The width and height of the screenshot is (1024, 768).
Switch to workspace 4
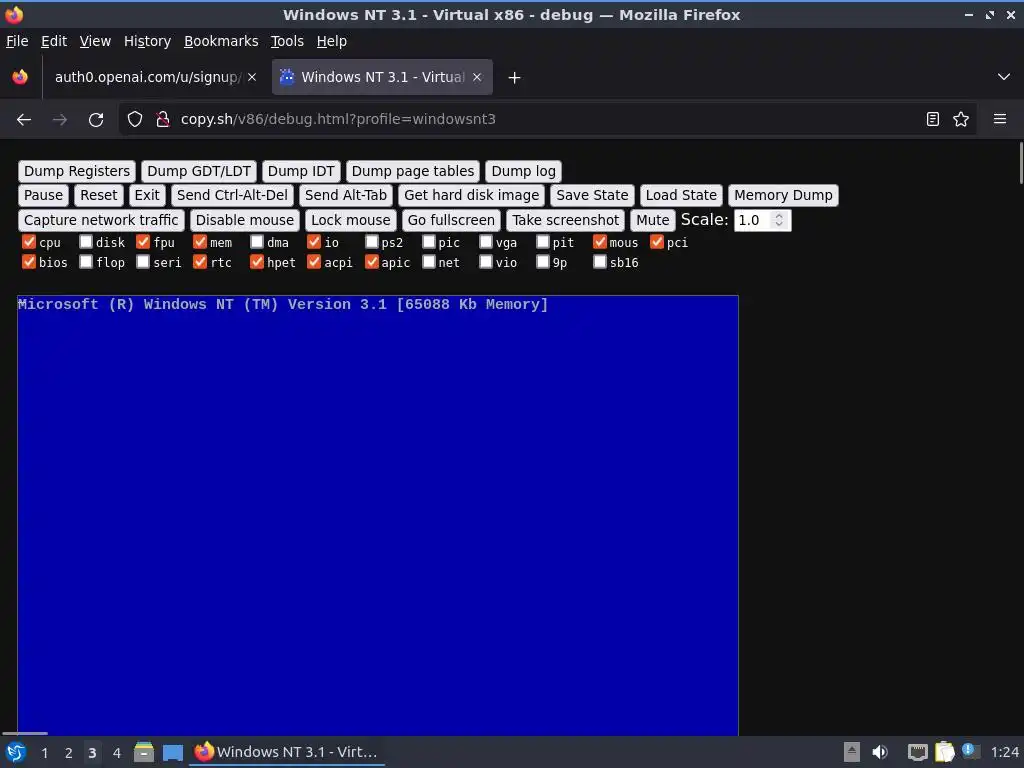[116, 753]
